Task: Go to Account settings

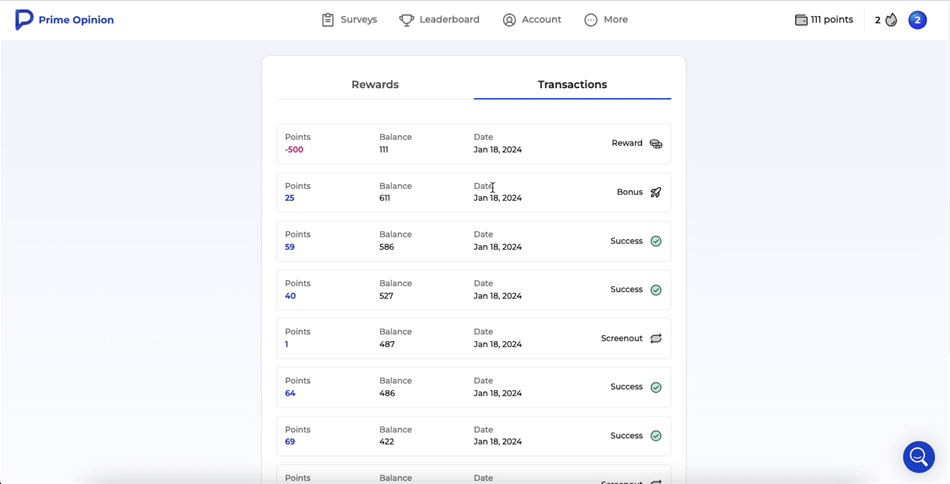Action: [x=532, y=20]
